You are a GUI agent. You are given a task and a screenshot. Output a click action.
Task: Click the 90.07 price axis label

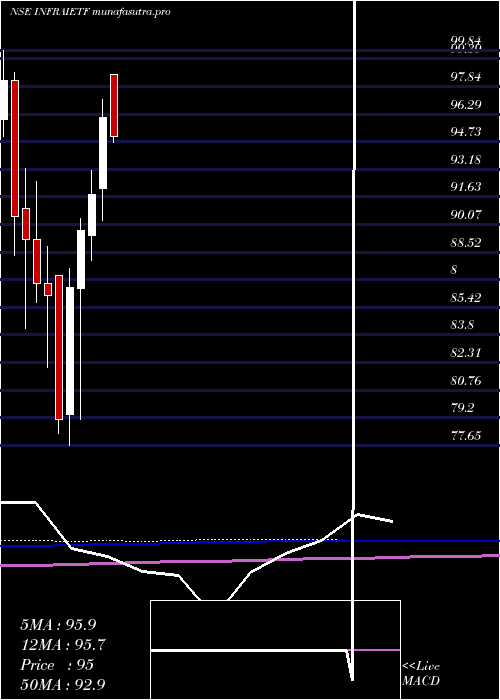466,215
